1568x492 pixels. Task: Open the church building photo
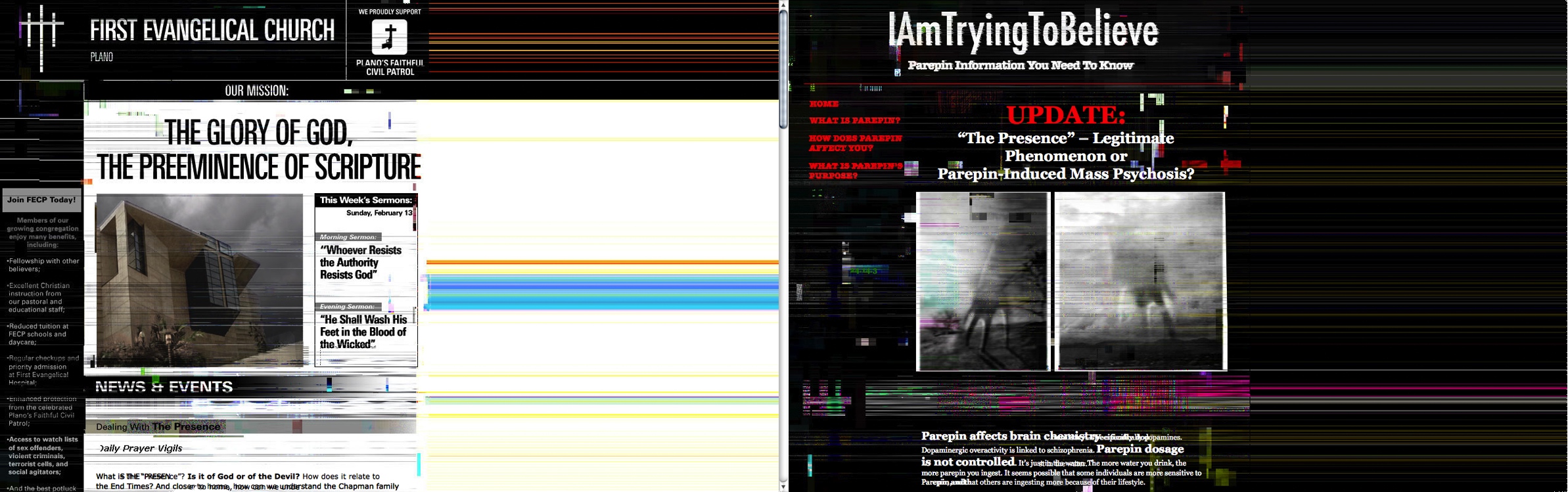200,280
